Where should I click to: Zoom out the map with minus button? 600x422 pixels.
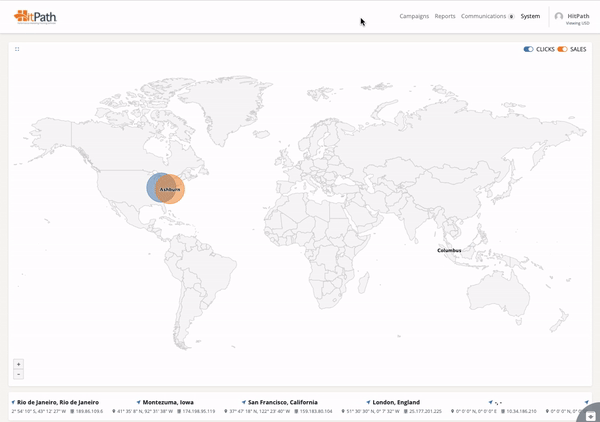[x=18, y=374]
